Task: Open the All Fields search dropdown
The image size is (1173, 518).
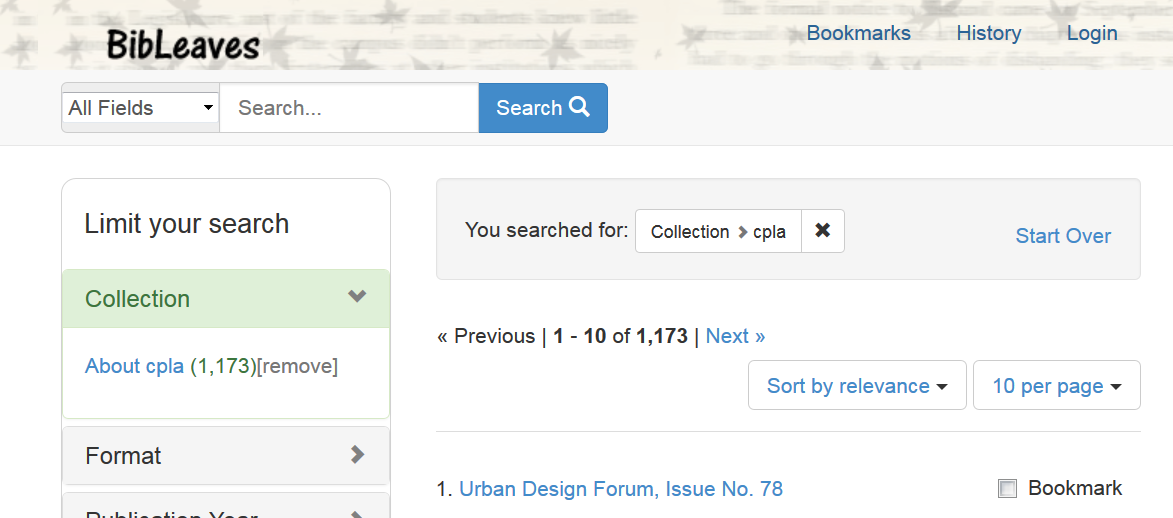Action: [x=141, y=108]
